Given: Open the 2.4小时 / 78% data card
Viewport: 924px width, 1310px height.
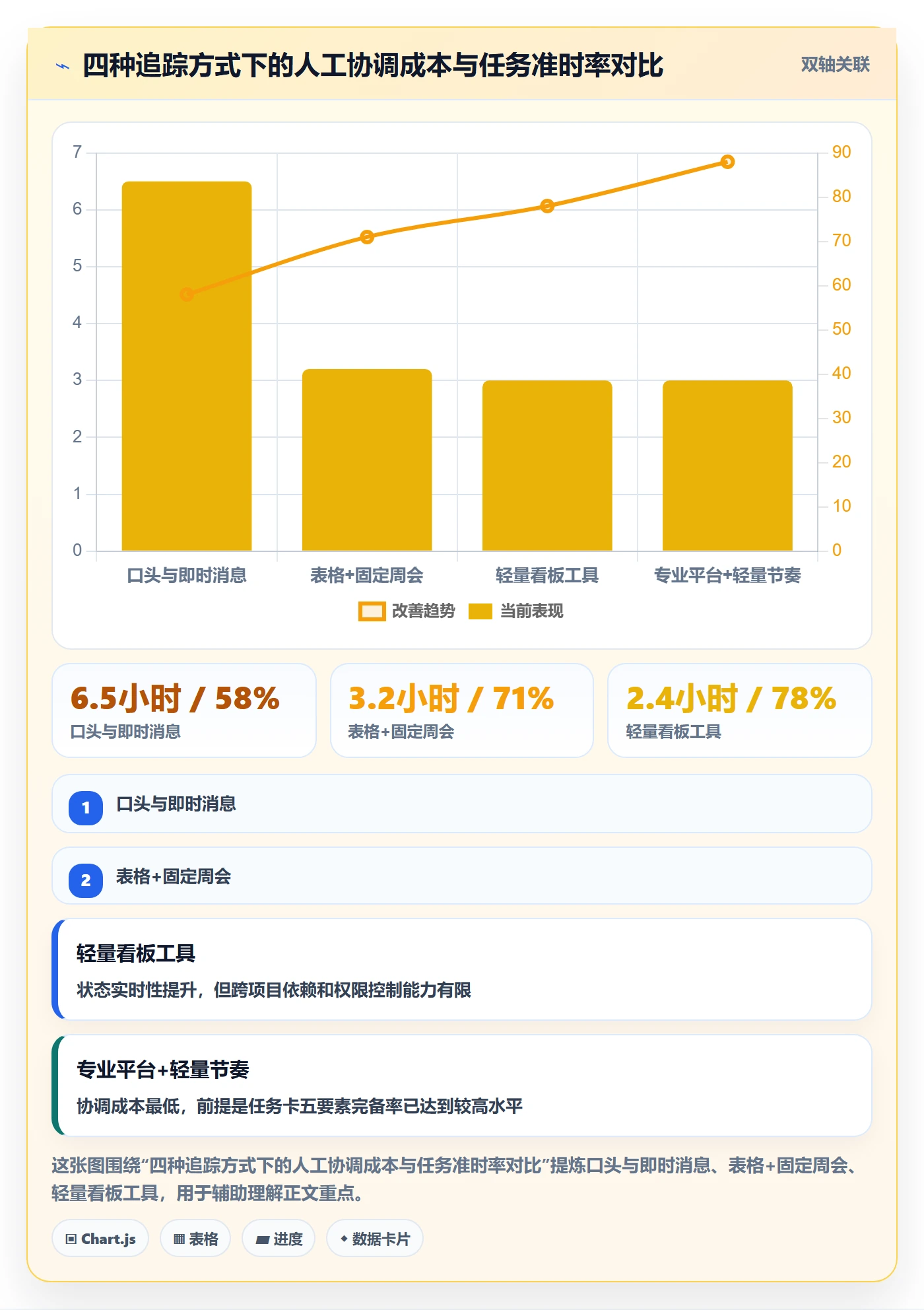Looking at the screenshot, I should click(740, 710).
